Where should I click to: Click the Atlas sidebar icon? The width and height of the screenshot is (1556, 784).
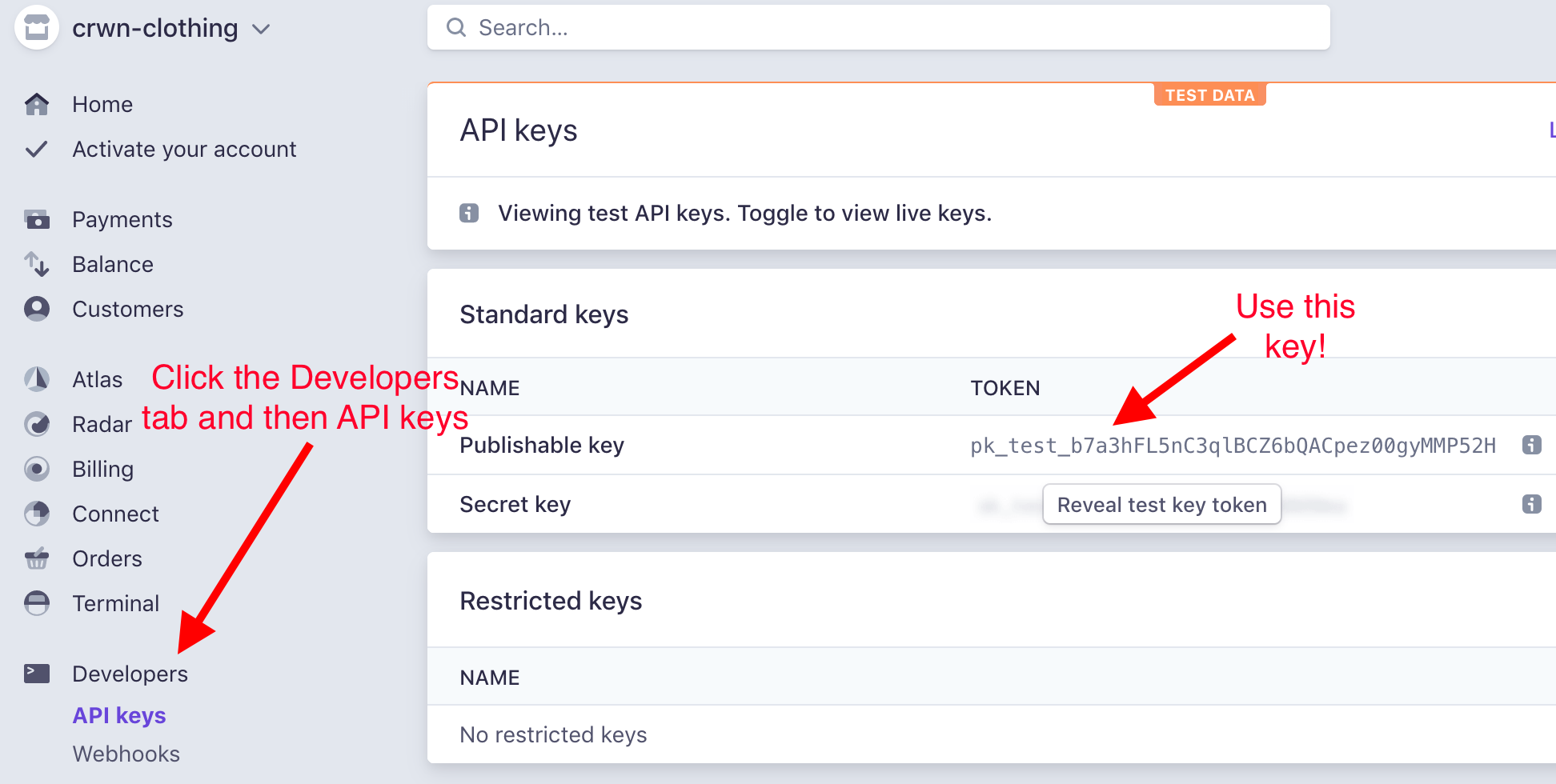click(37, 379)
